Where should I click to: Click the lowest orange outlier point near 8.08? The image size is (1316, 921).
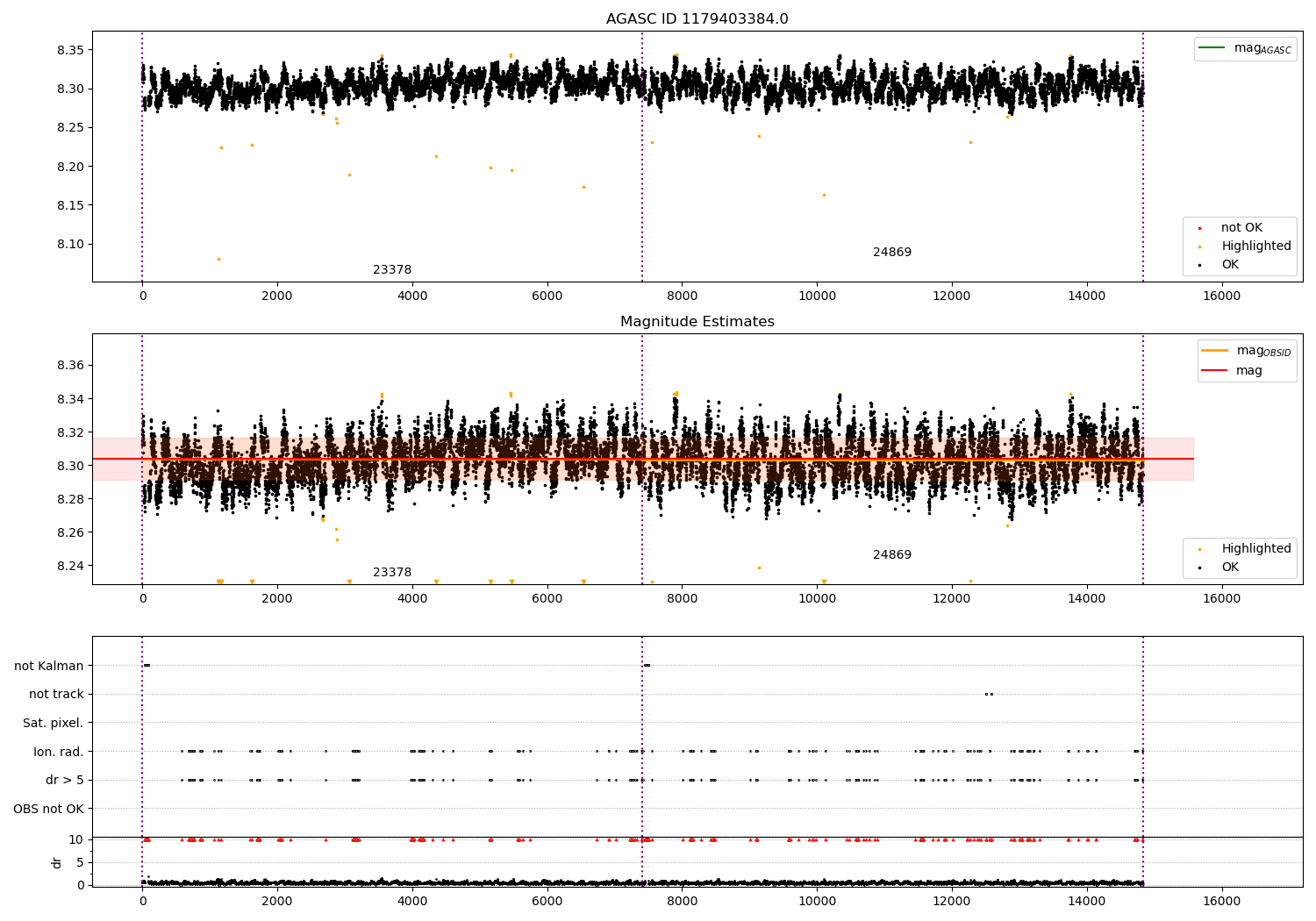(218, 259)
